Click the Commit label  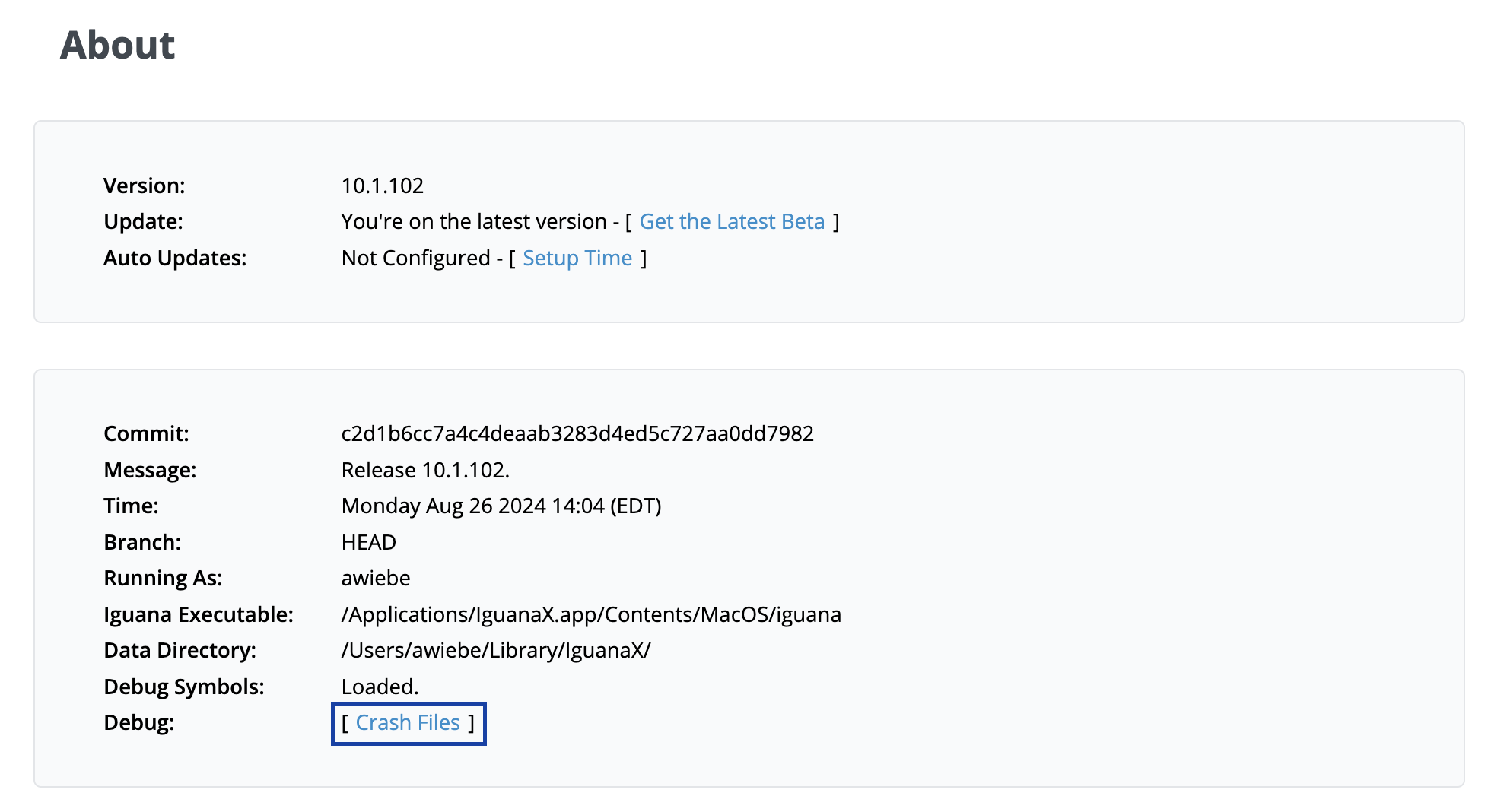click(x=146, y=434)
